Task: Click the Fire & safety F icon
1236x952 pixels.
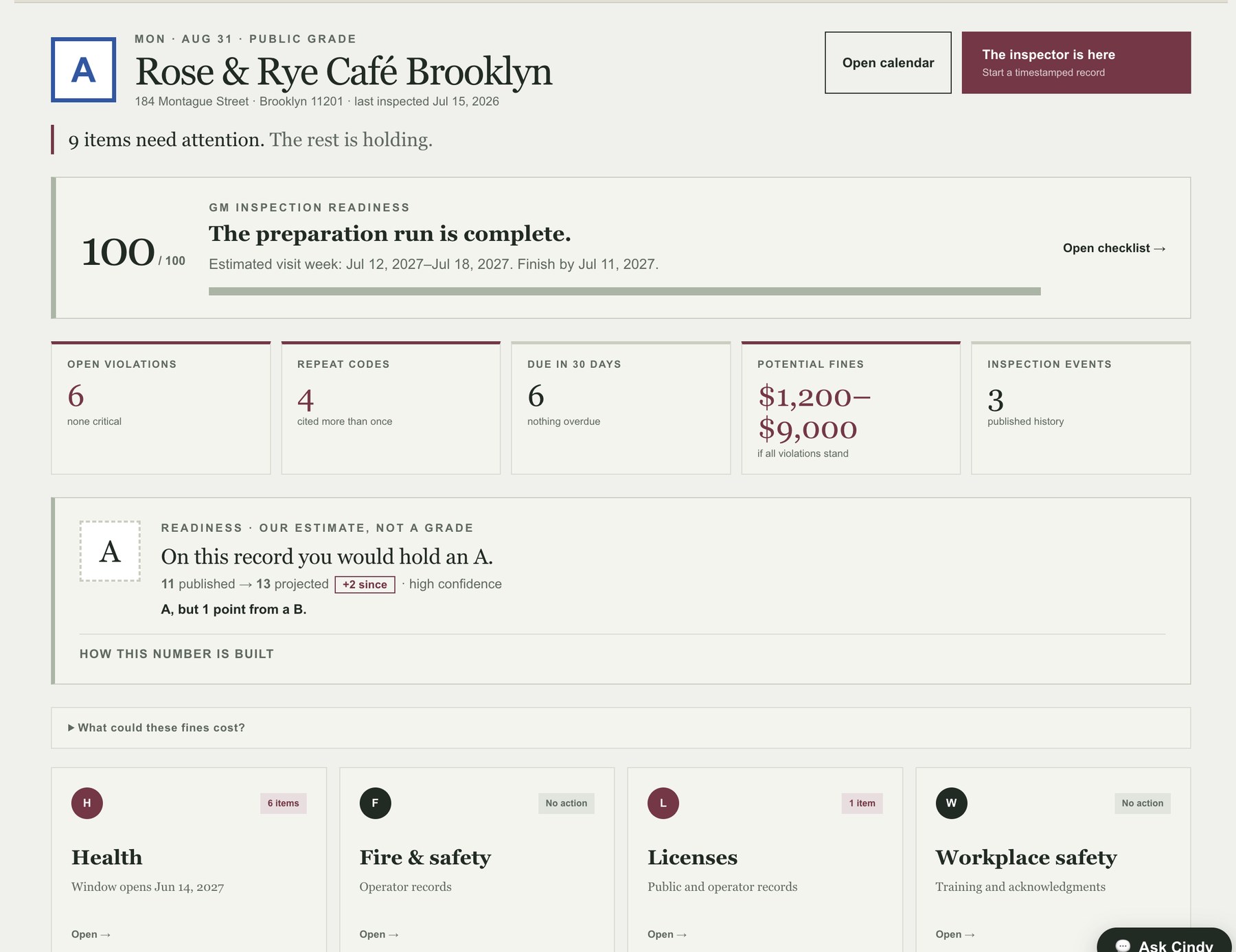Action: click(375, 803)
